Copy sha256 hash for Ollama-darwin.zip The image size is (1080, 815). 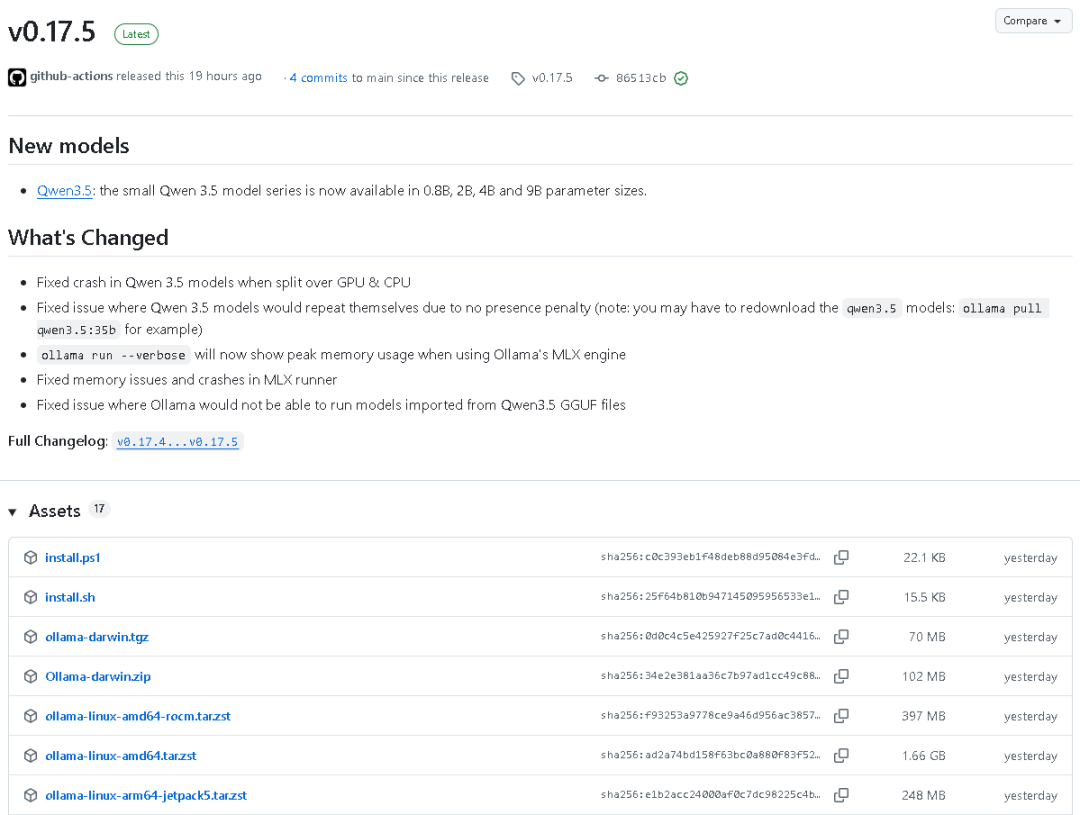coord(841,677)
